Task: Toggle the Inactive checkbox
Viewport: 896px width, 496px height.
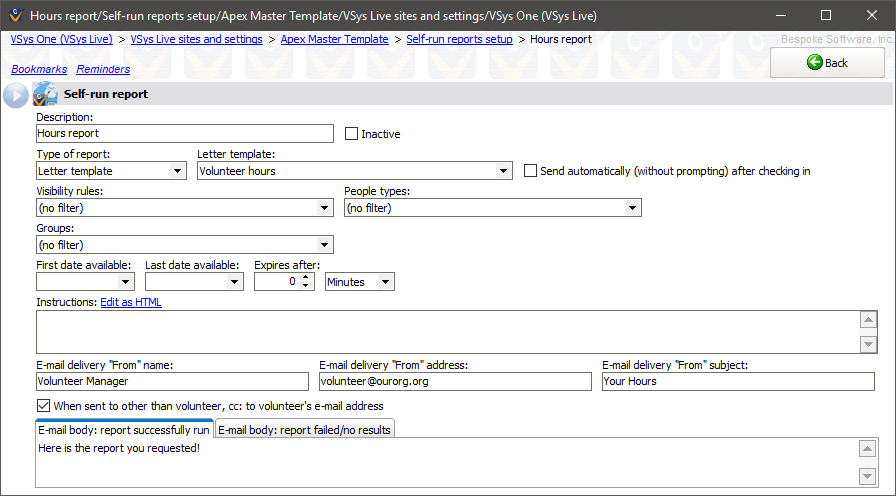Action: coord(351,133)
